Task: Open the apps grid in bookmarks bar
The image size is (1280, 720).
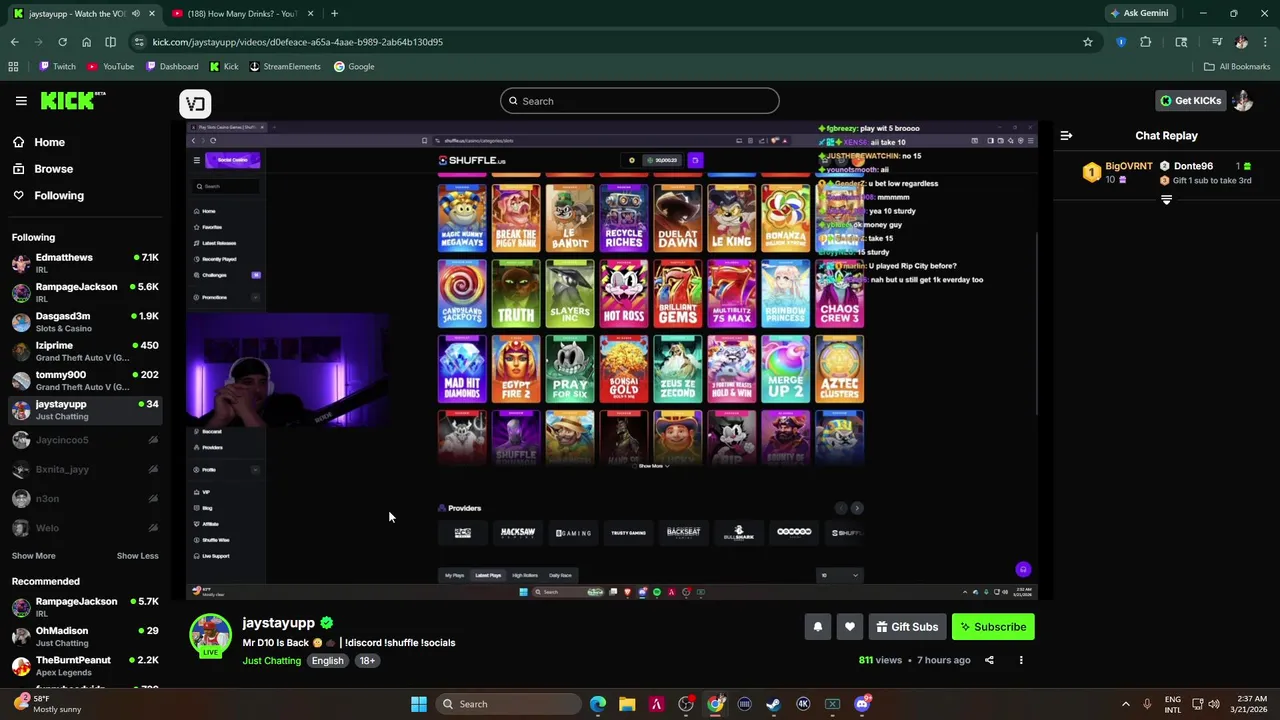Action: coord(13,67)
